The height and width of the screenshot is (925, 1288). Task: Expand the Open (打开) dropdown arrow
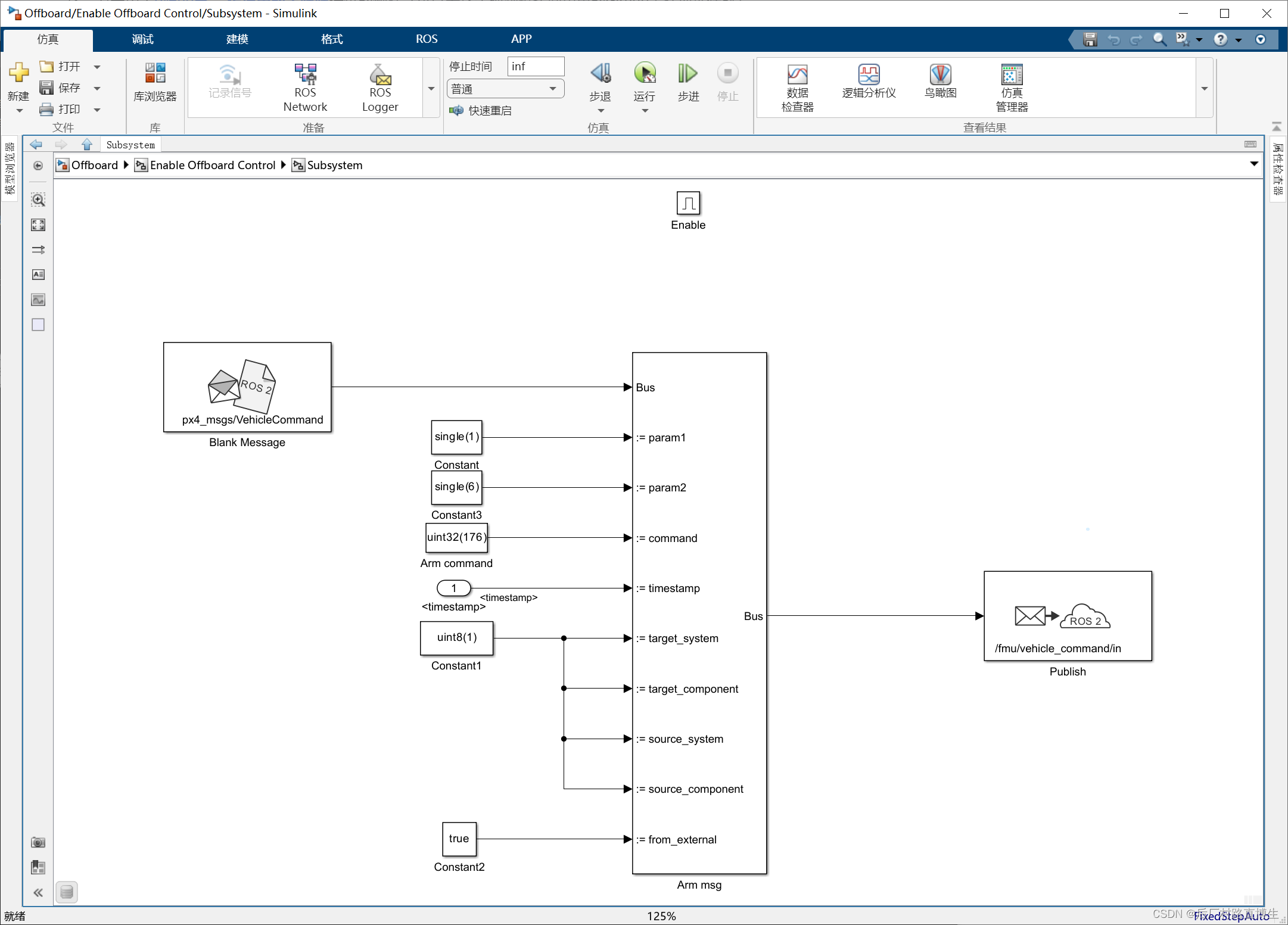tap(97, 67)
